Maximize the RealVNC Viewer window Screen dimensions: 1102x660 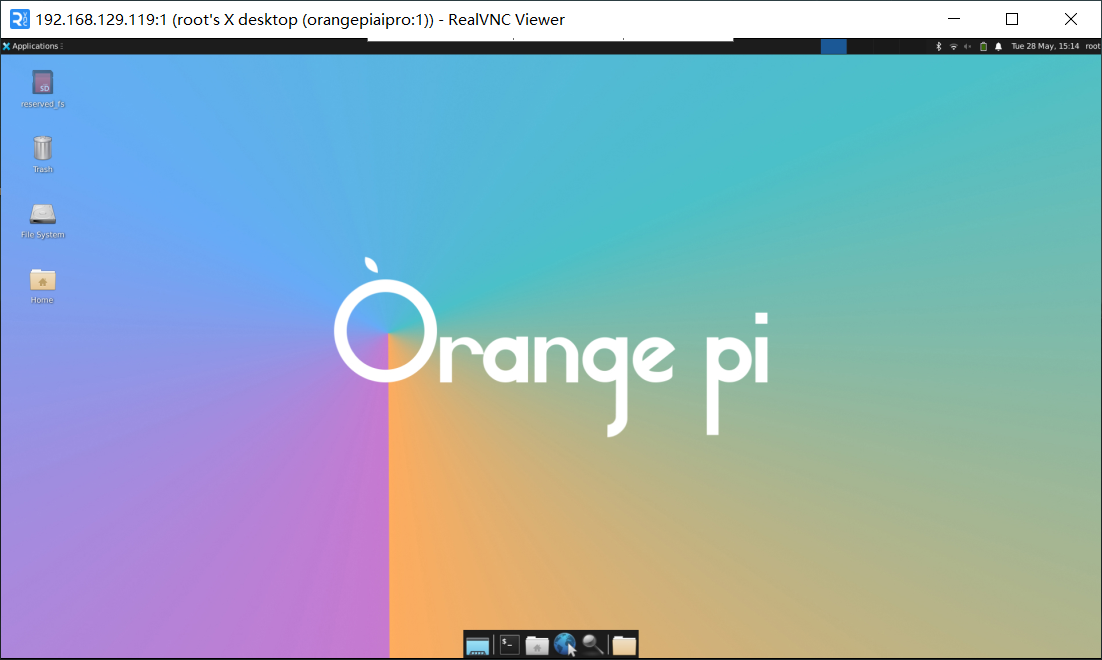point(1012,19)
